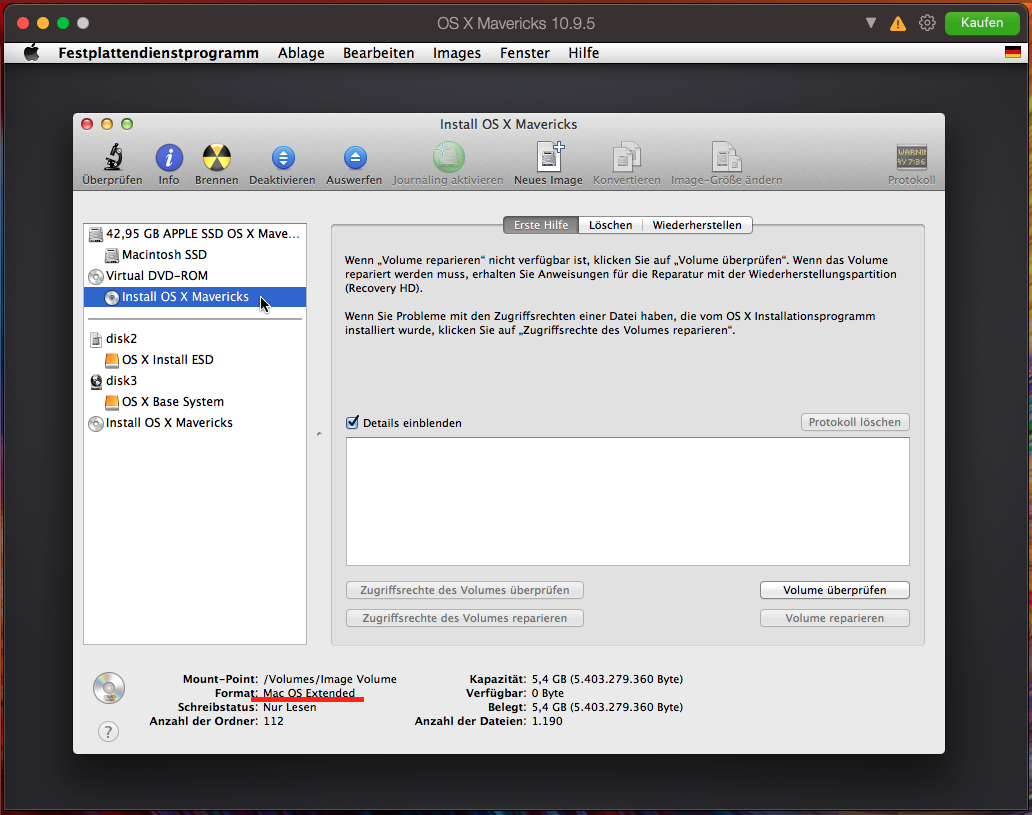Select OS X Base System volume
Viewport: 1032px width, 815px height.
coord(195,402)
